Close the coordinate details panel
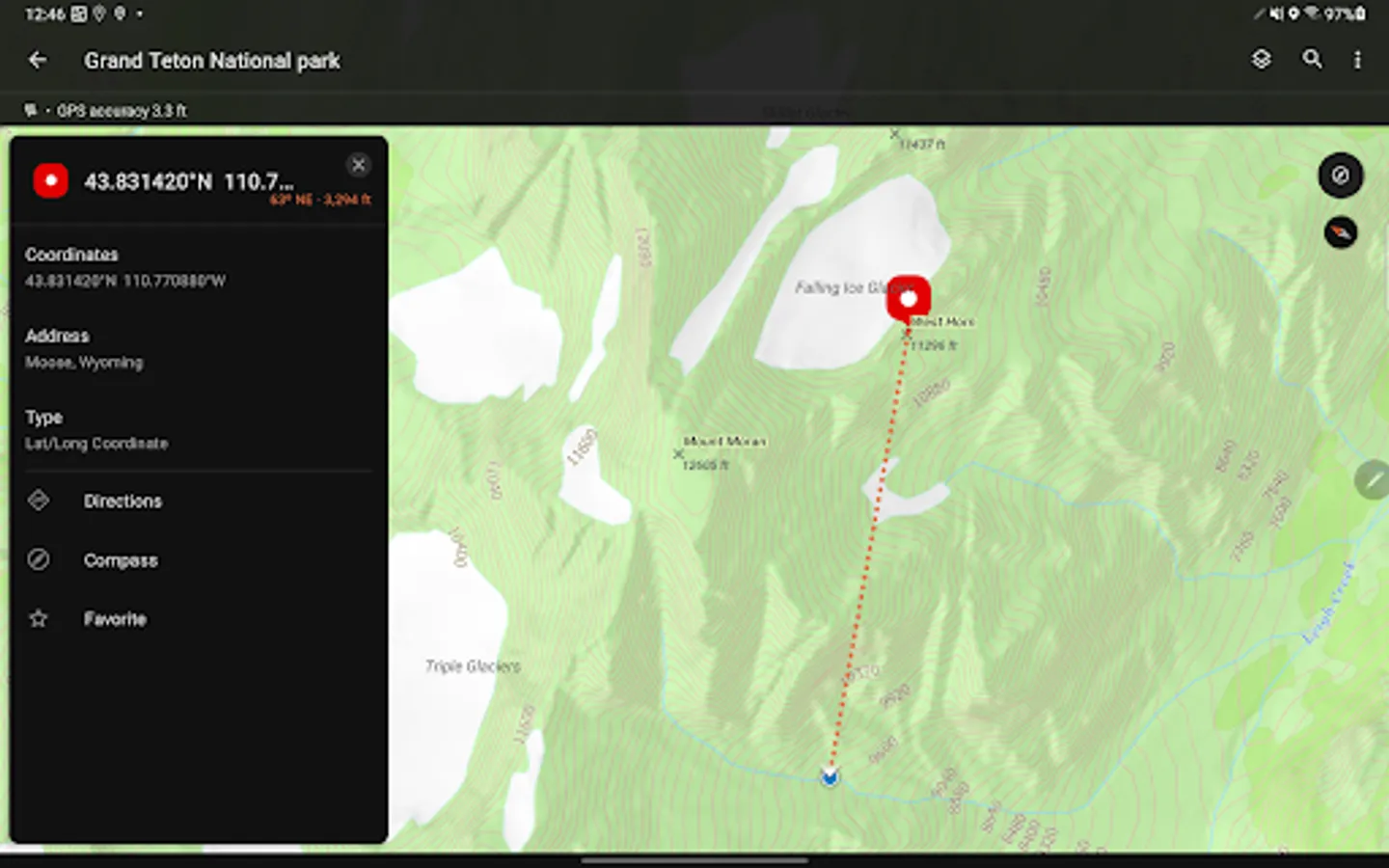Viewport: 1389px width, 868px height. tap(359, 165)
